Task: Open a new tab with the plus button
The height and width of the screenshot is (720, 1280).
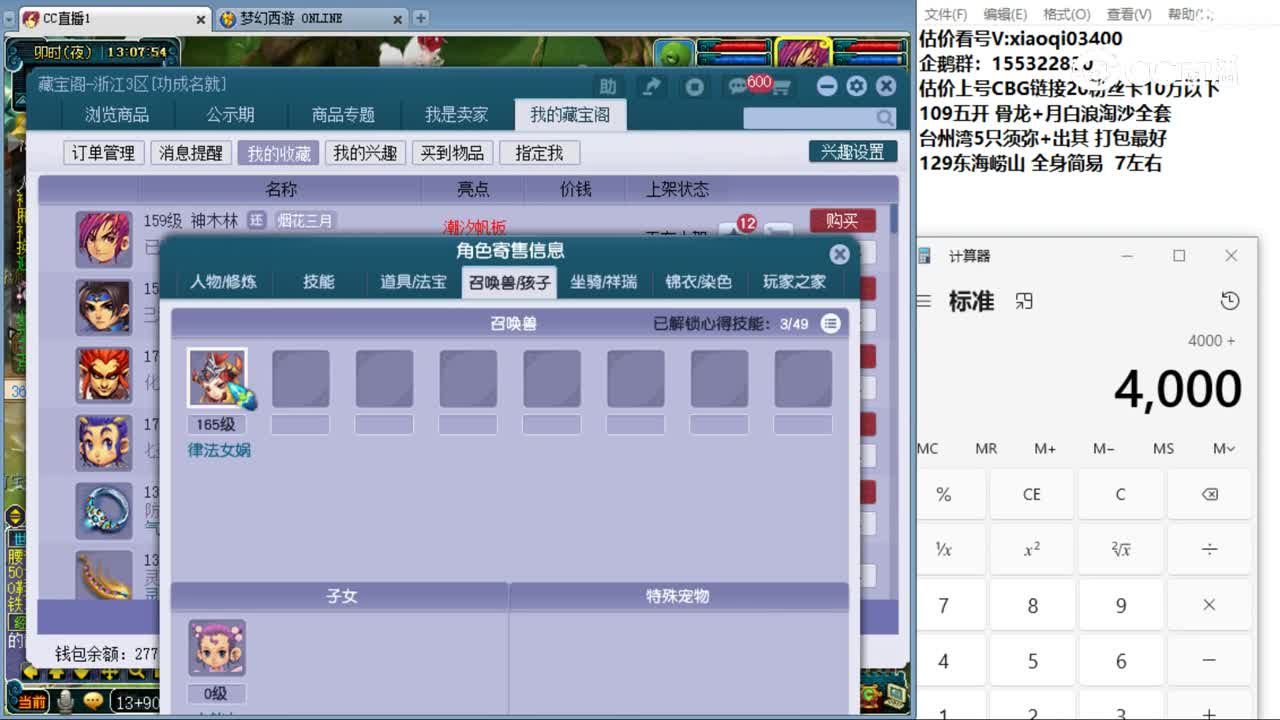Action: click(x=421, y=18)
